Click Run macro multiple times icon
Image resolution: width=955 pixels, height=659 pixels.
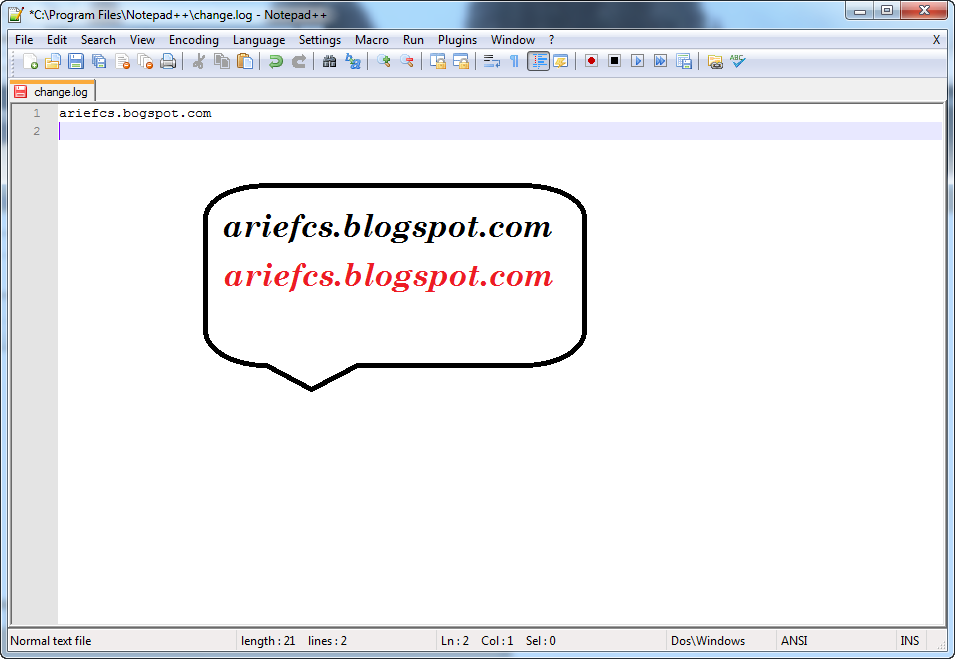pyautogui.click(x=661, y=61)
